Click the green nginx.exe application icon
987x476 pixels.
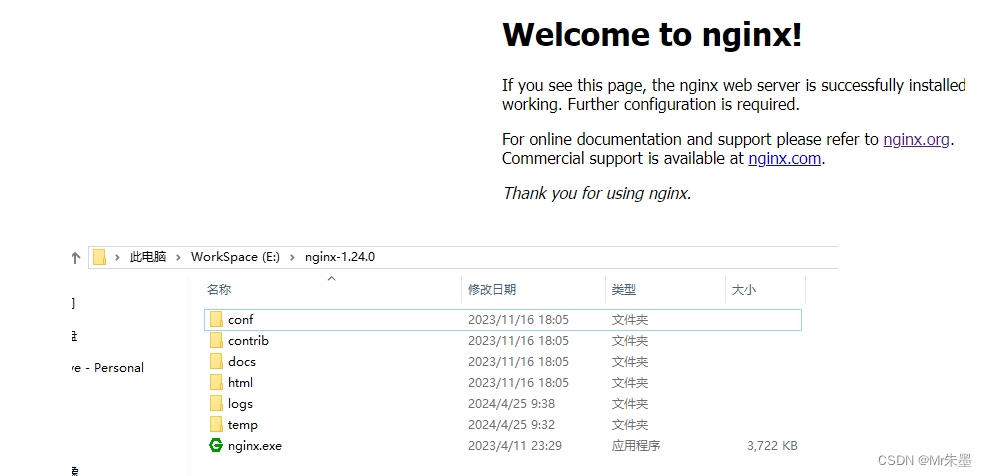click(216, 445)
